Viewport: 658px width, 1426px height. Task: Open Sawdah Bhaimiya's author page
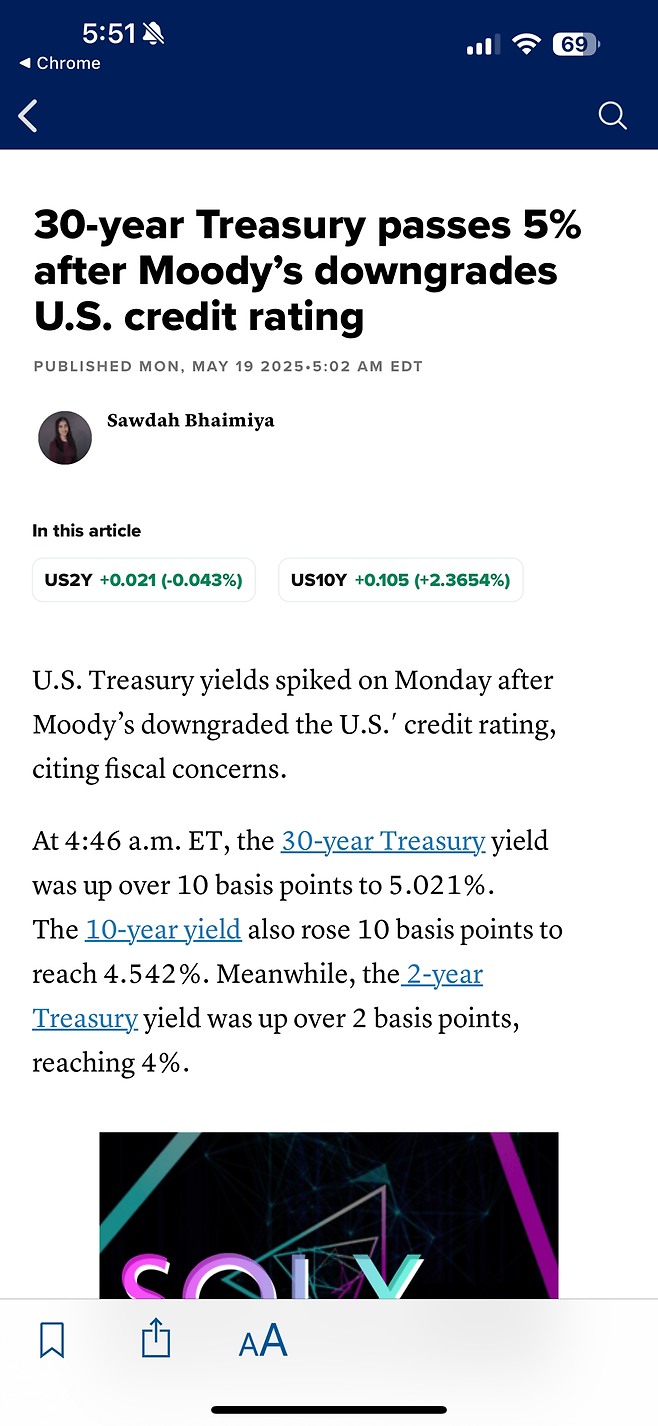pyautogui.click(x=190, y=420)
